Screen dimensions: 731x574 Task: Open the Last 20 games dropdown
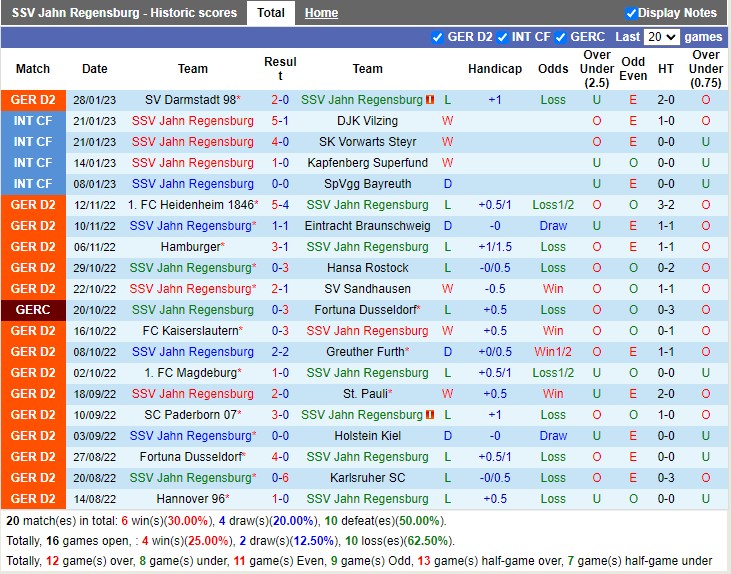coord(661,37)
